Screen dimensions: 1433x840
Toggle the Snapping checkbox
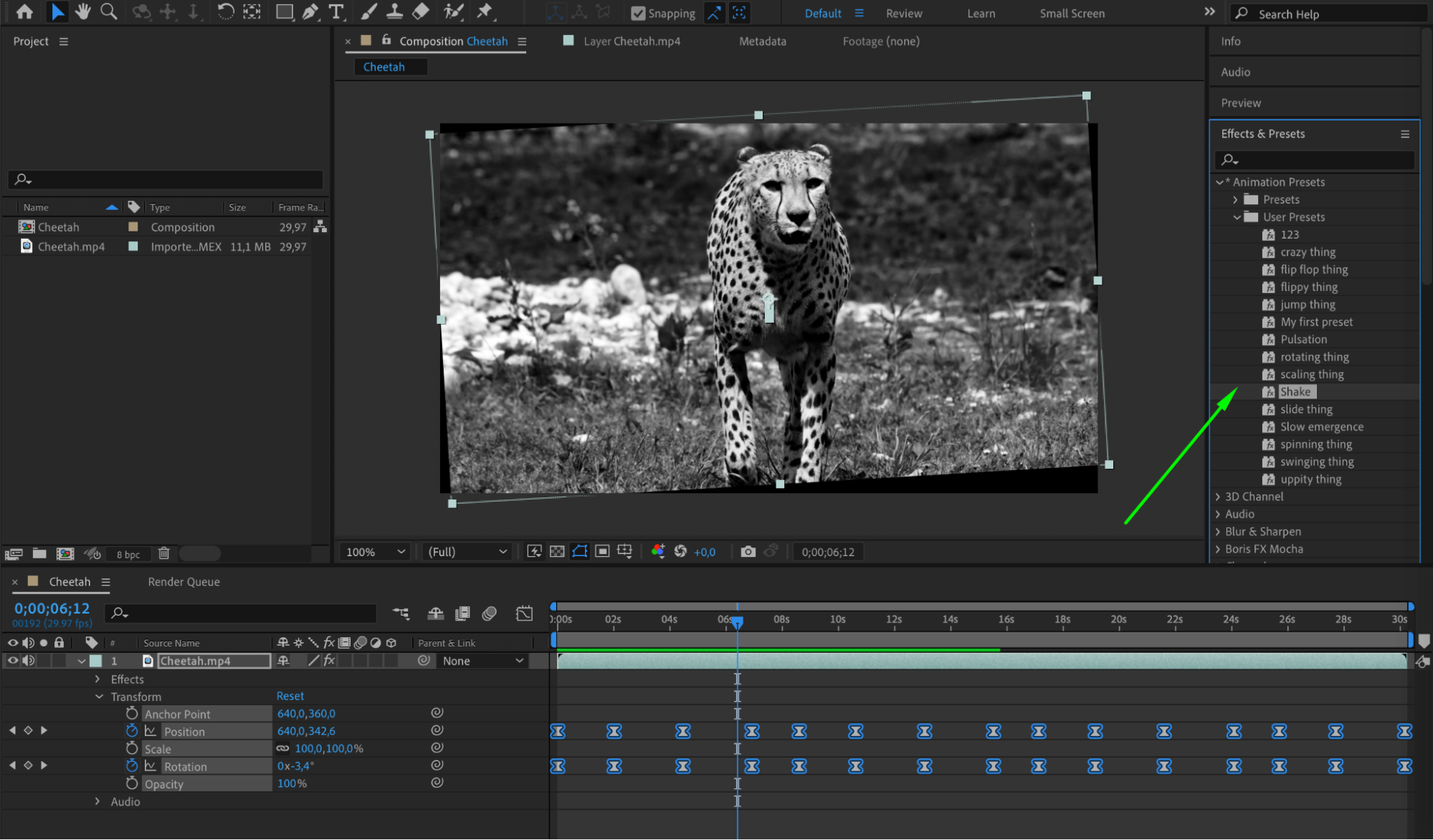pyautogui.click(x=637, y=13)
